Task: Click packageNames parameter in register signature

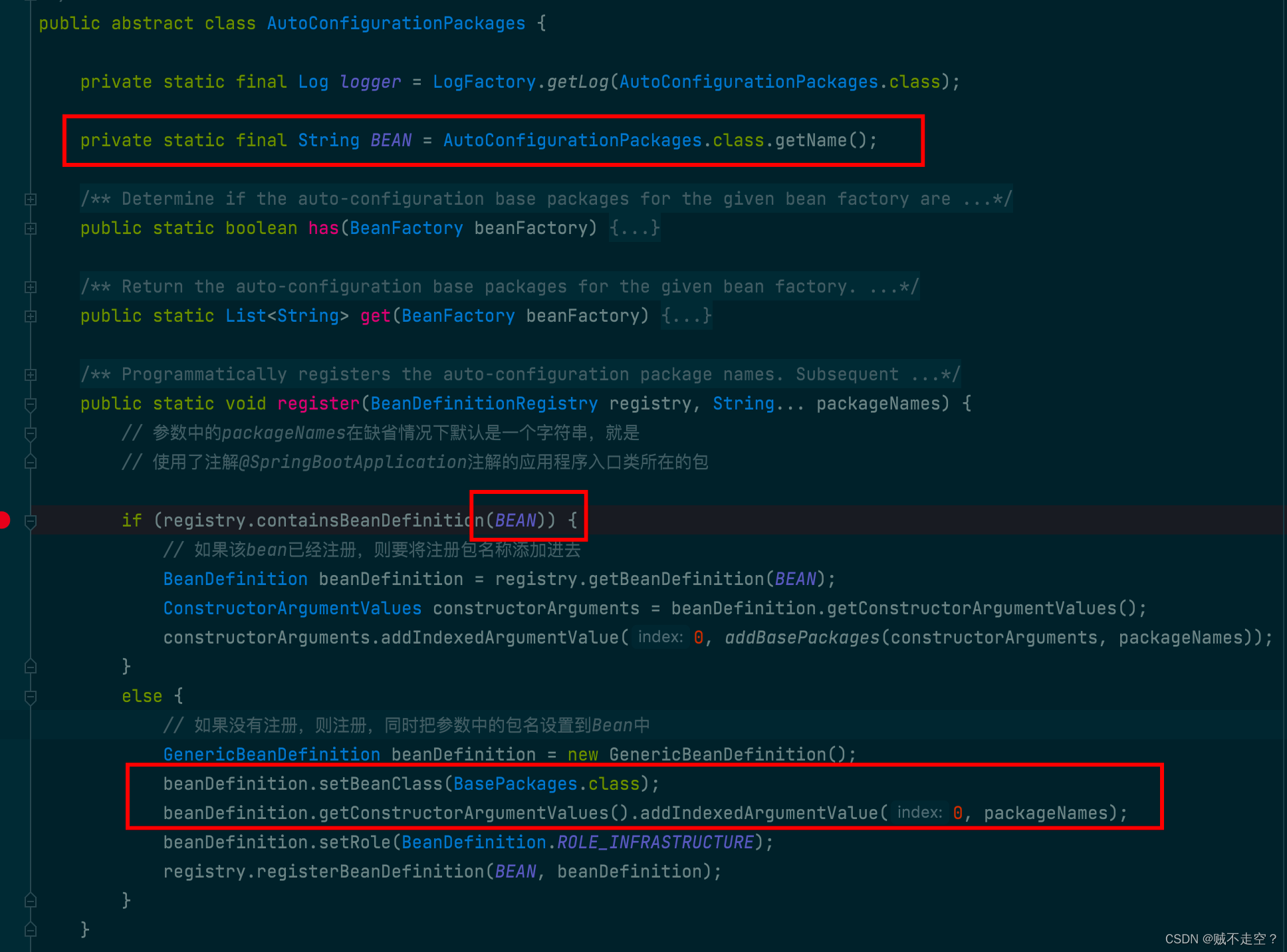Action: click(878, 404)
